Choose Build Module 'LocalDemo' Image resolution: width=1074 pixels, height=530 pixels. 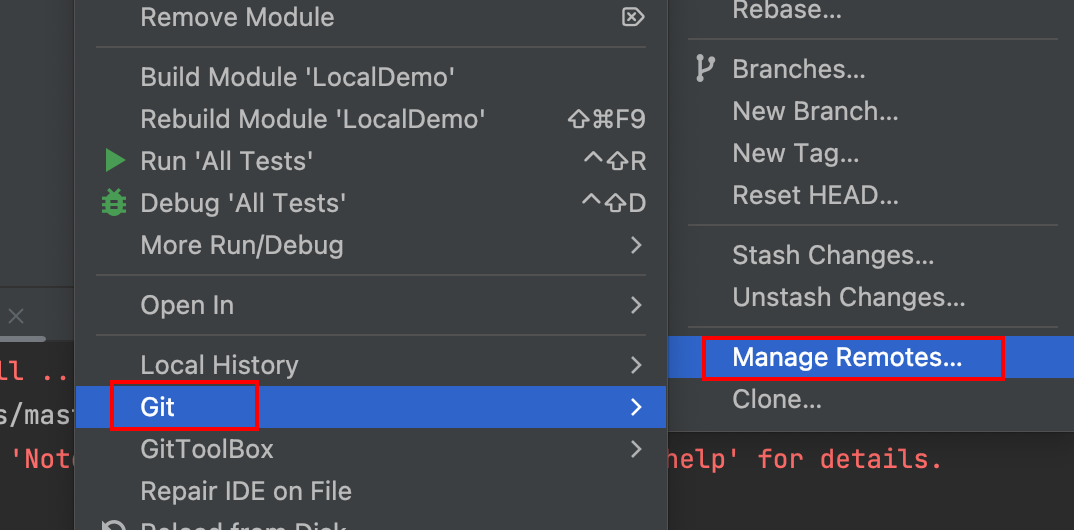[x=298, y=77]
